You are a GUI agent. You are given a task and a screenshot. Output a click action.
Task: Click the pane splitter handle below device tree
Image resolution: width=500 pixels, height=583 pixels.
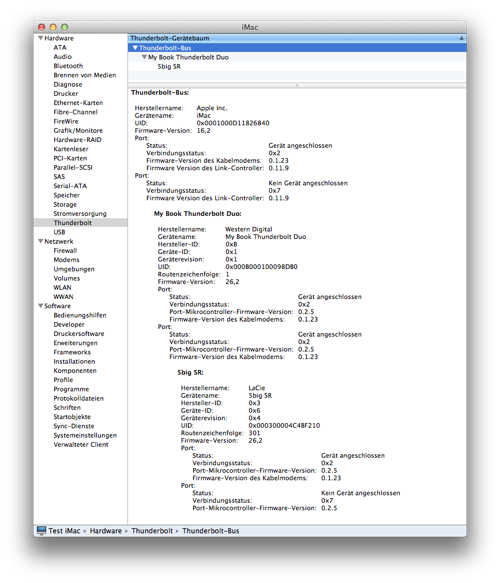coord(297,85)
